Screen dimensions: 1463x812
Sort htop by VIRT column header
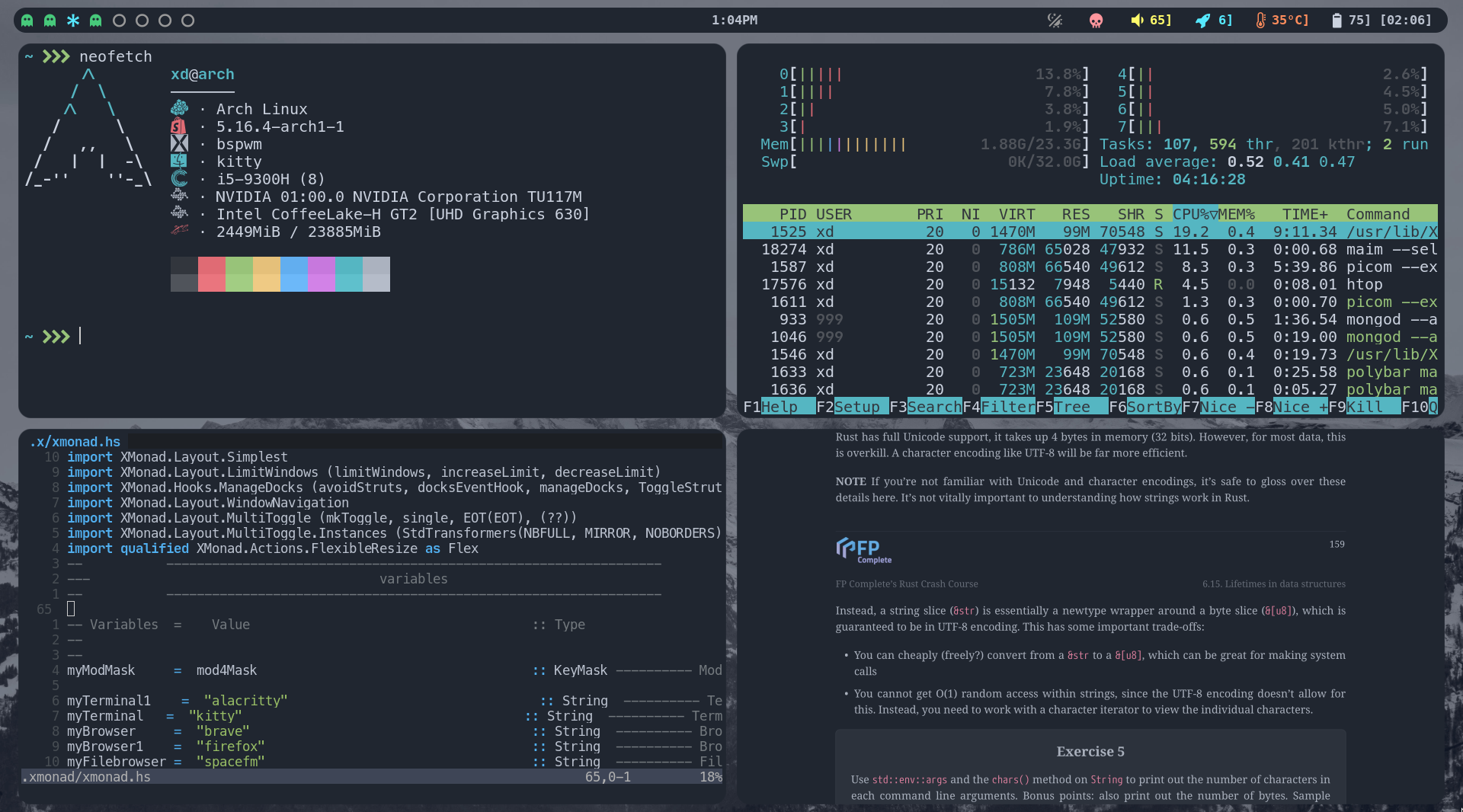click(1016, 214)
